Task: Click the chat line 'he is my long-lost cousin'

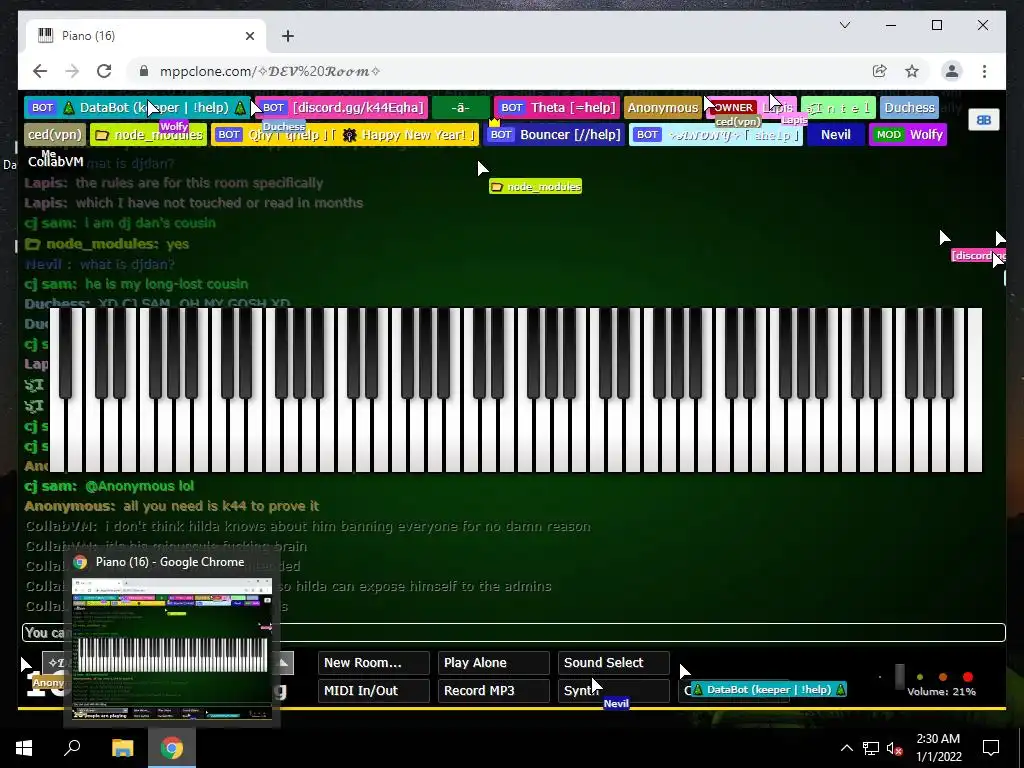Action: click(167, 284)
